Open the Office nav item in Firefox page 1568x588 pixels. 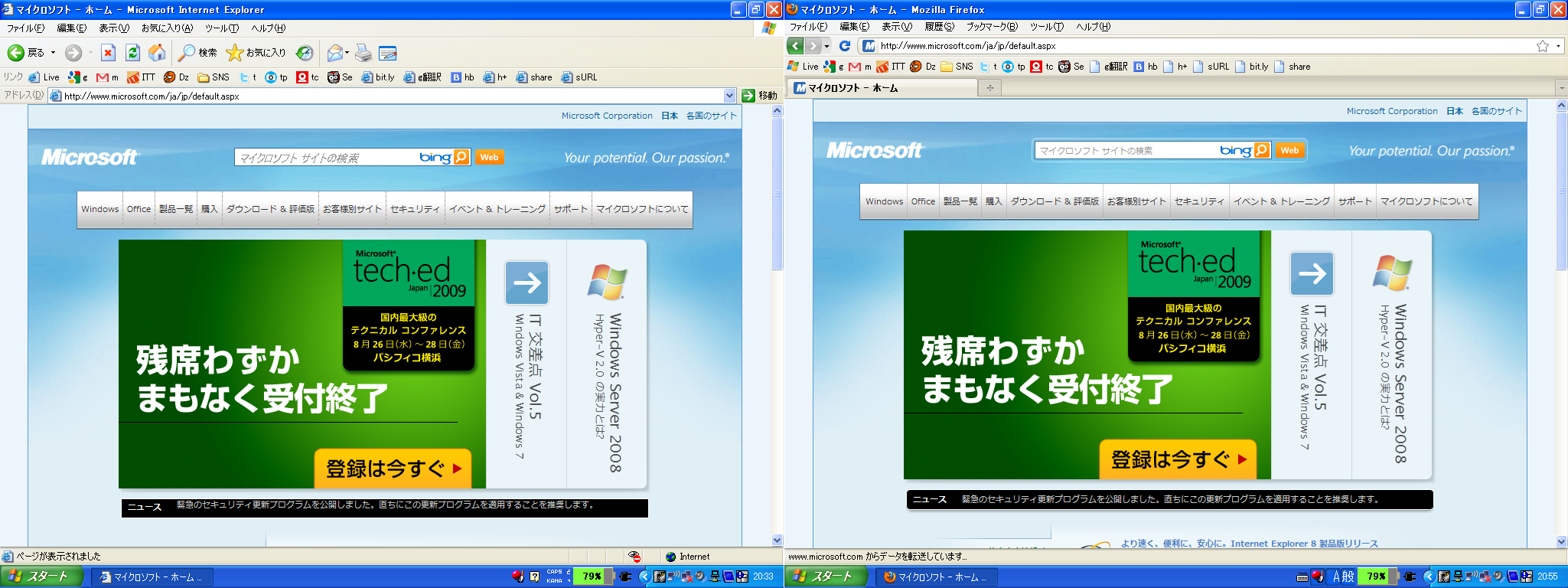coord(923,201)
